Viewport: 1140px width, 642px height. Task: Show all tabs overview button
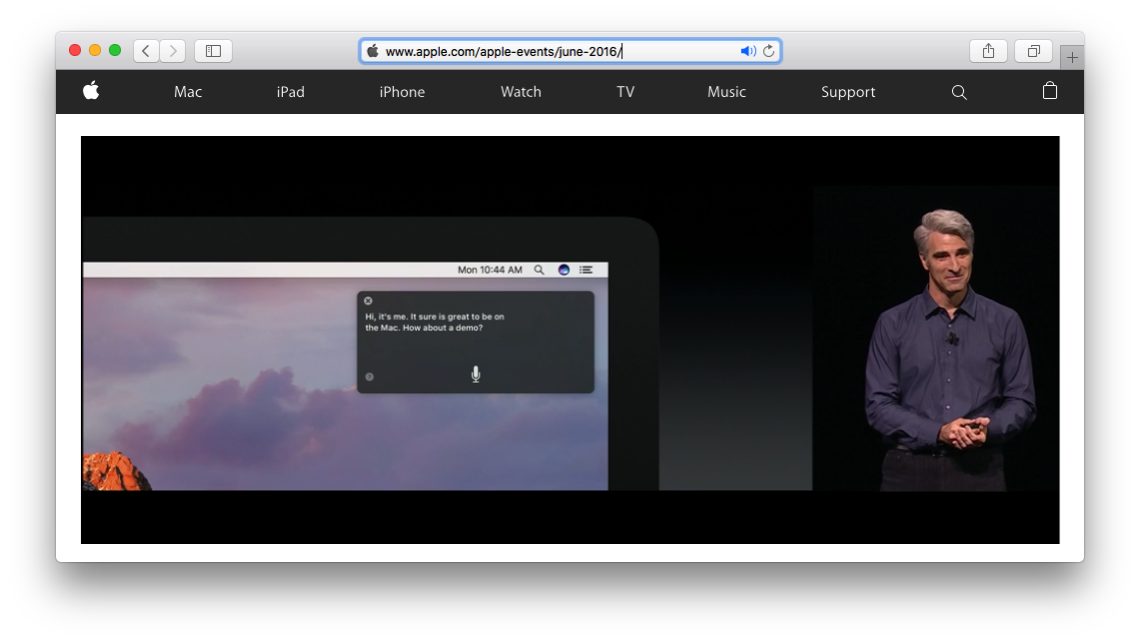coord(1033,51)
